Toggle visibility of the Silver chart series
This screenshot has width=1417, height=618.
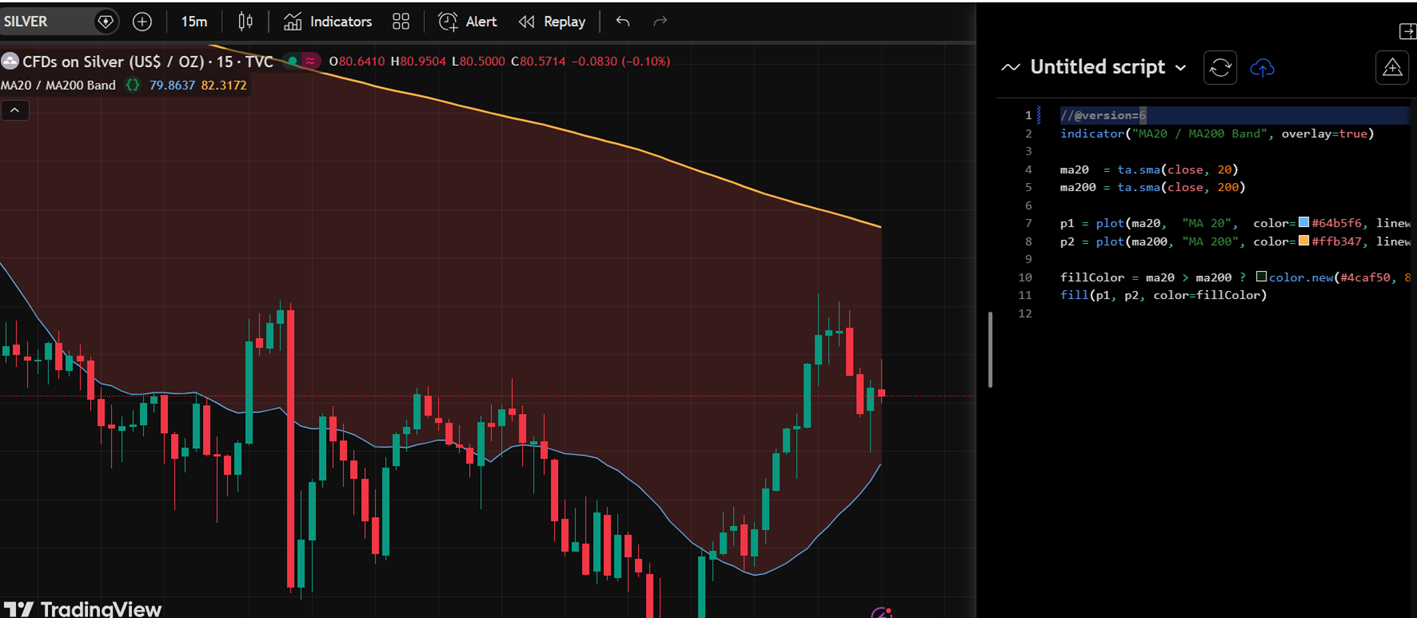[x=293, y=61]
